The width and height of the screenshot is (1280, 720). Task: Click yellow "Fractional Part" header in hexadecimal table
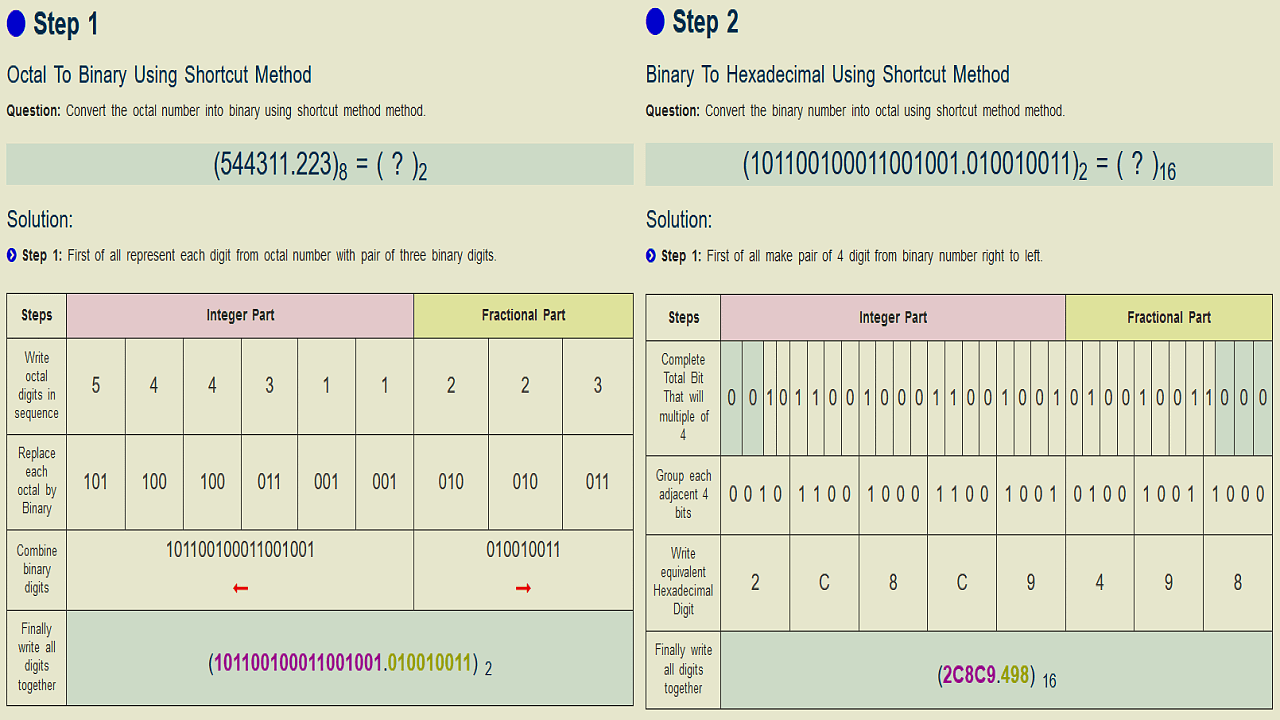pos(1169,318)
